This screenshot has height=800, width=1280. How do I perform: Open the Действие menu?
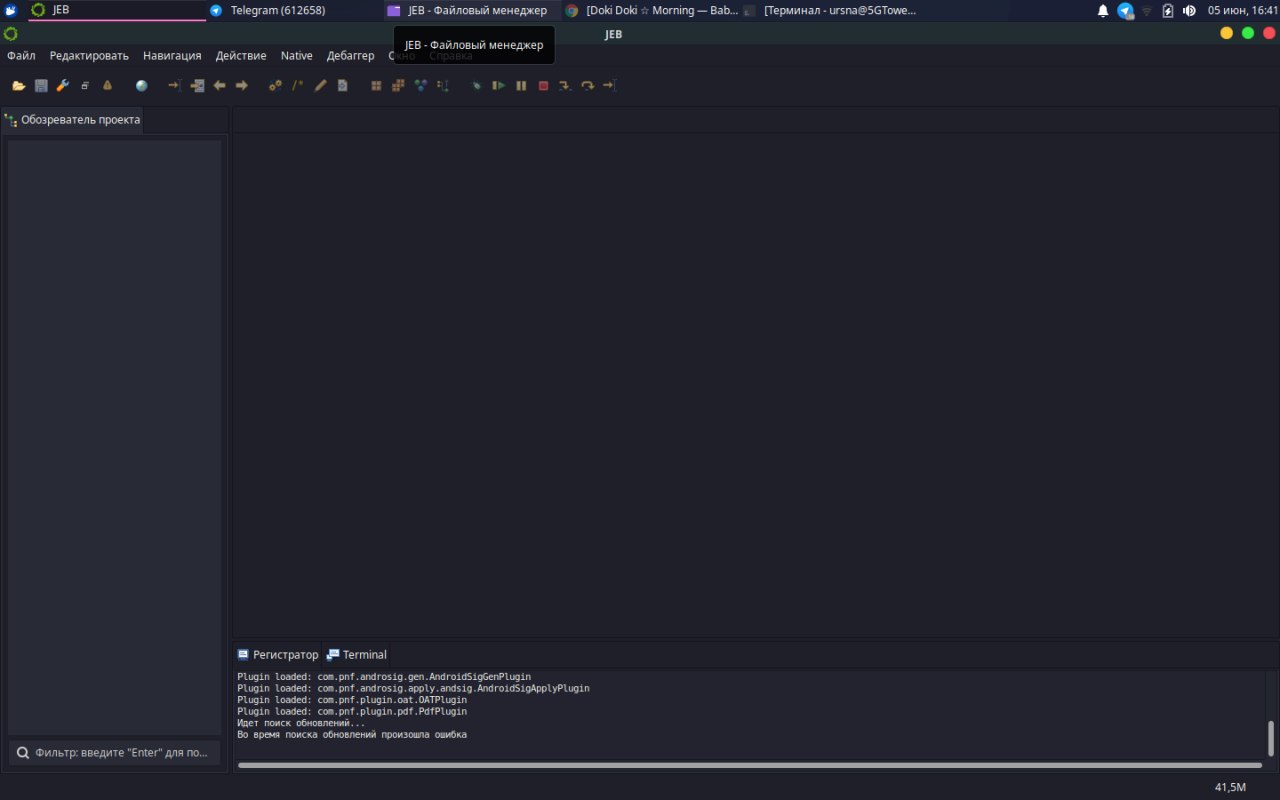click(241, 56)
